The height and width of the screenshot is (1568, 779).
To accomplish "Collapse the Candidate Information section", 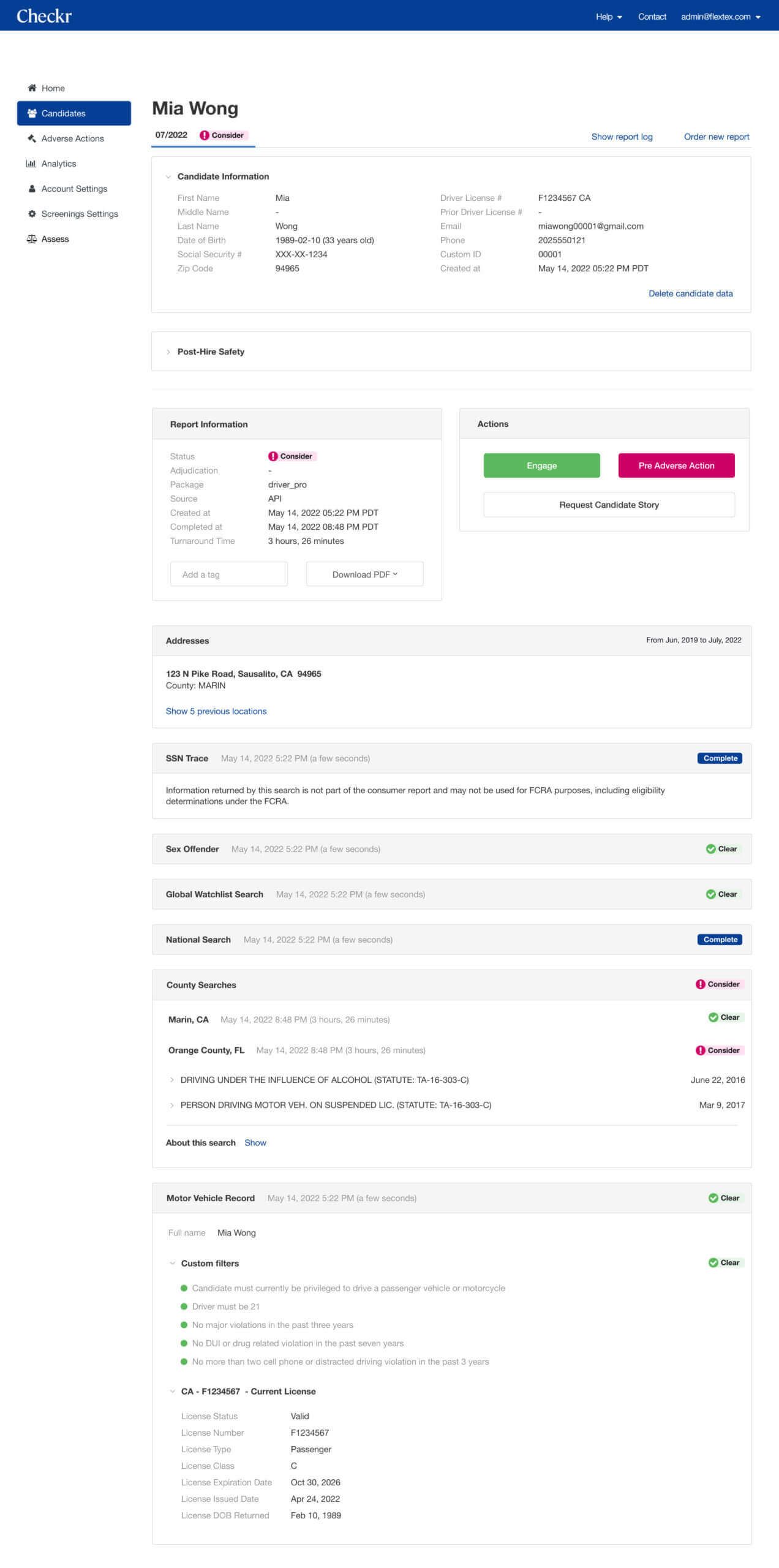I will (x=168, y=177).
